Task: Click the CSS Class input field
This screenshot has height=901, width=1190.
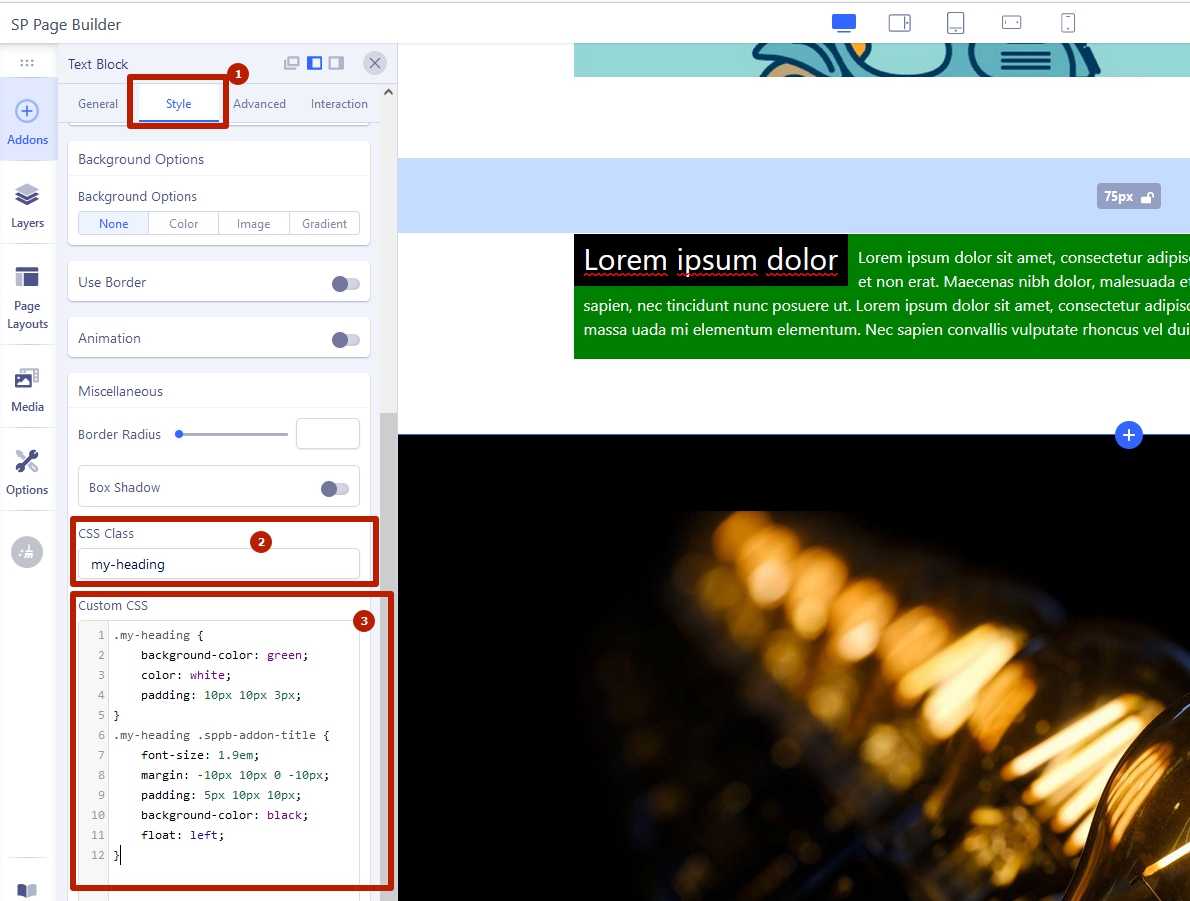Action: point(218,564)
